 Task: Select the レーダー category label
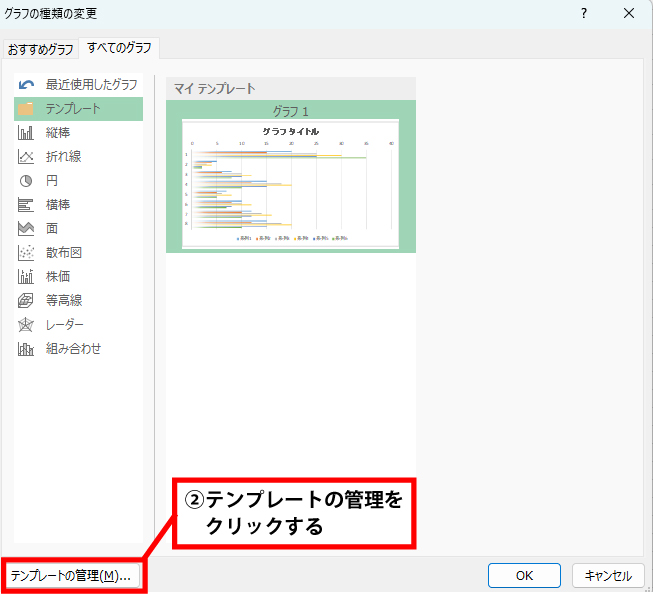point(65,325)
